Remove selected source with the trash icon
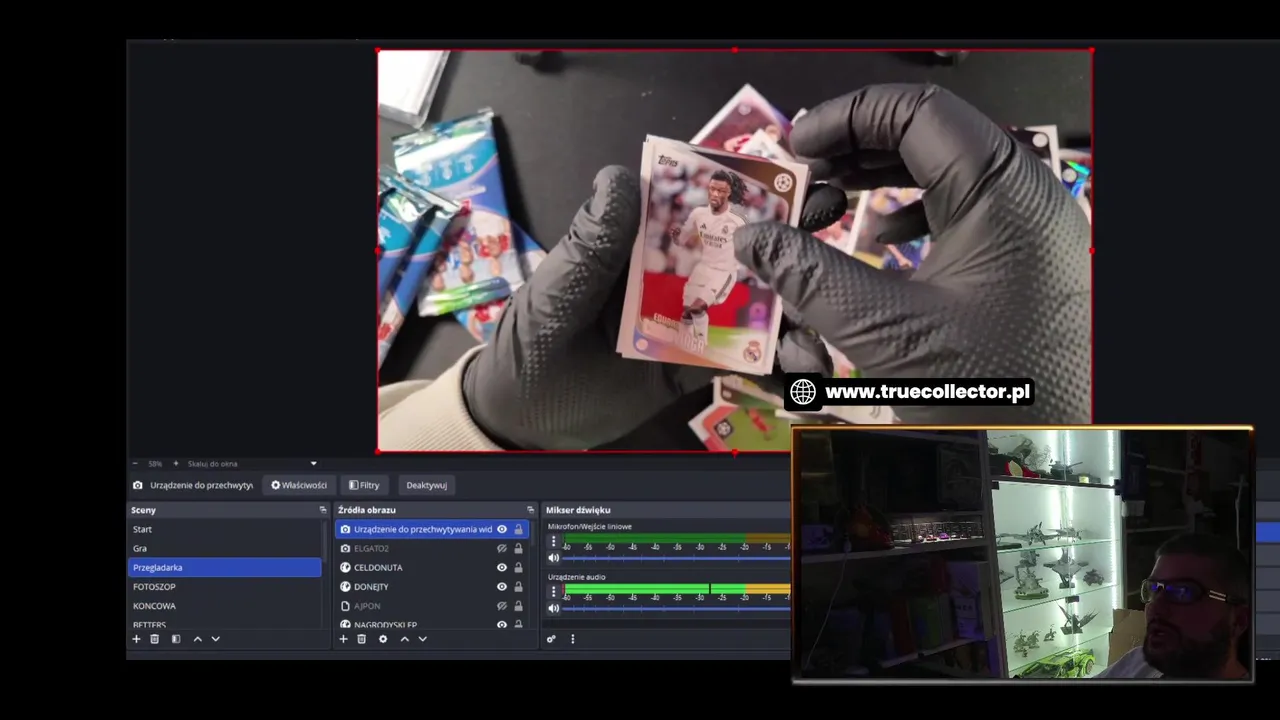The height and width of the screenshot is (720, 1280). click(361, 639)
